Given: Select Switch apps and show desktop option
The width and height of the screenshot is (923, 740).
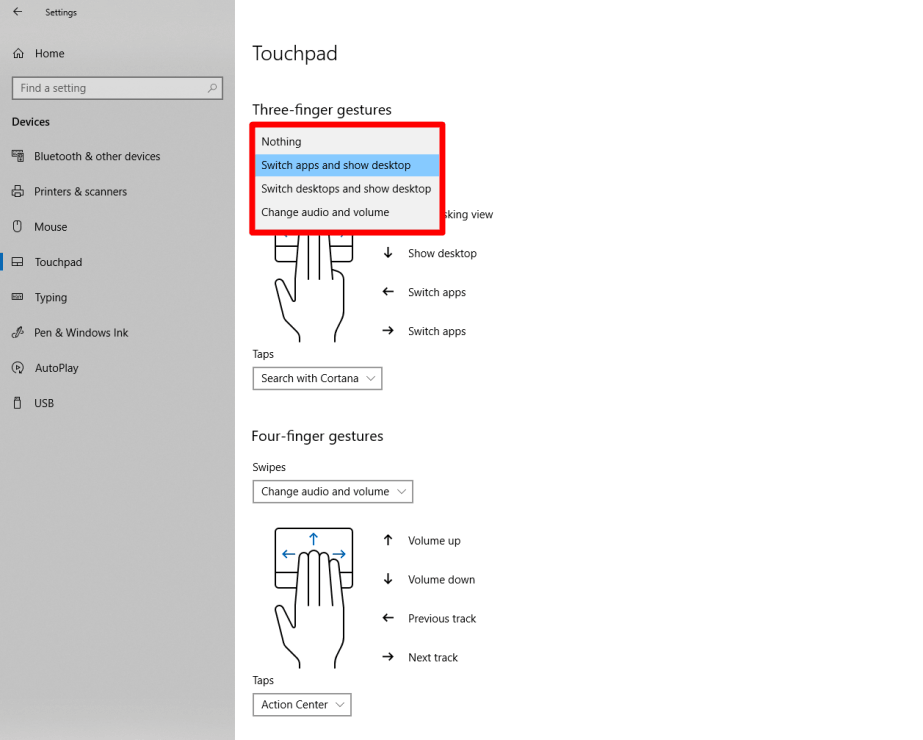Looking at the screenshot, I should 347,165.
